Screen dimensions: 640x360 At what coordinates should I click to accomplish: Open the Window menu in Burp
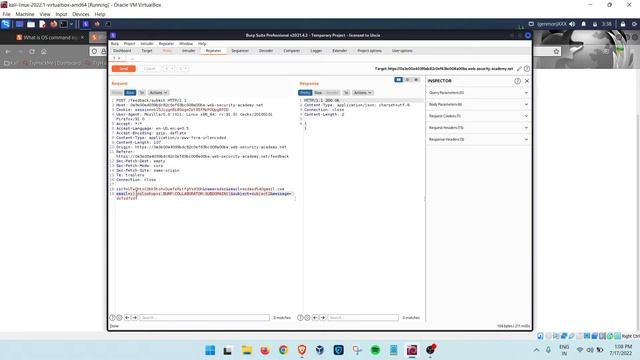tap(186, 44)
